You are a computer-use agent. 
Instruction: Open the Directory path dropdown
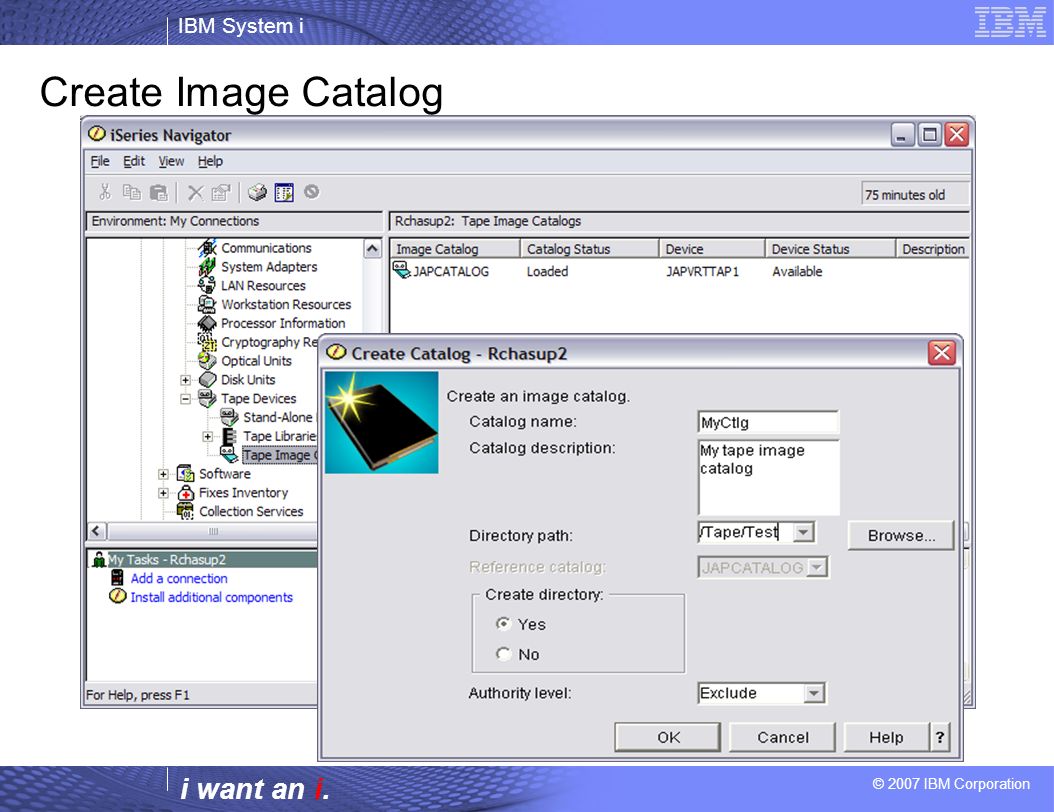(x=803, y=532)
